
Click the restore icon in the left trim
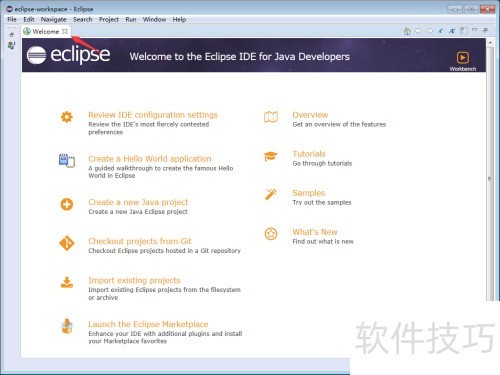coord(12,35)
